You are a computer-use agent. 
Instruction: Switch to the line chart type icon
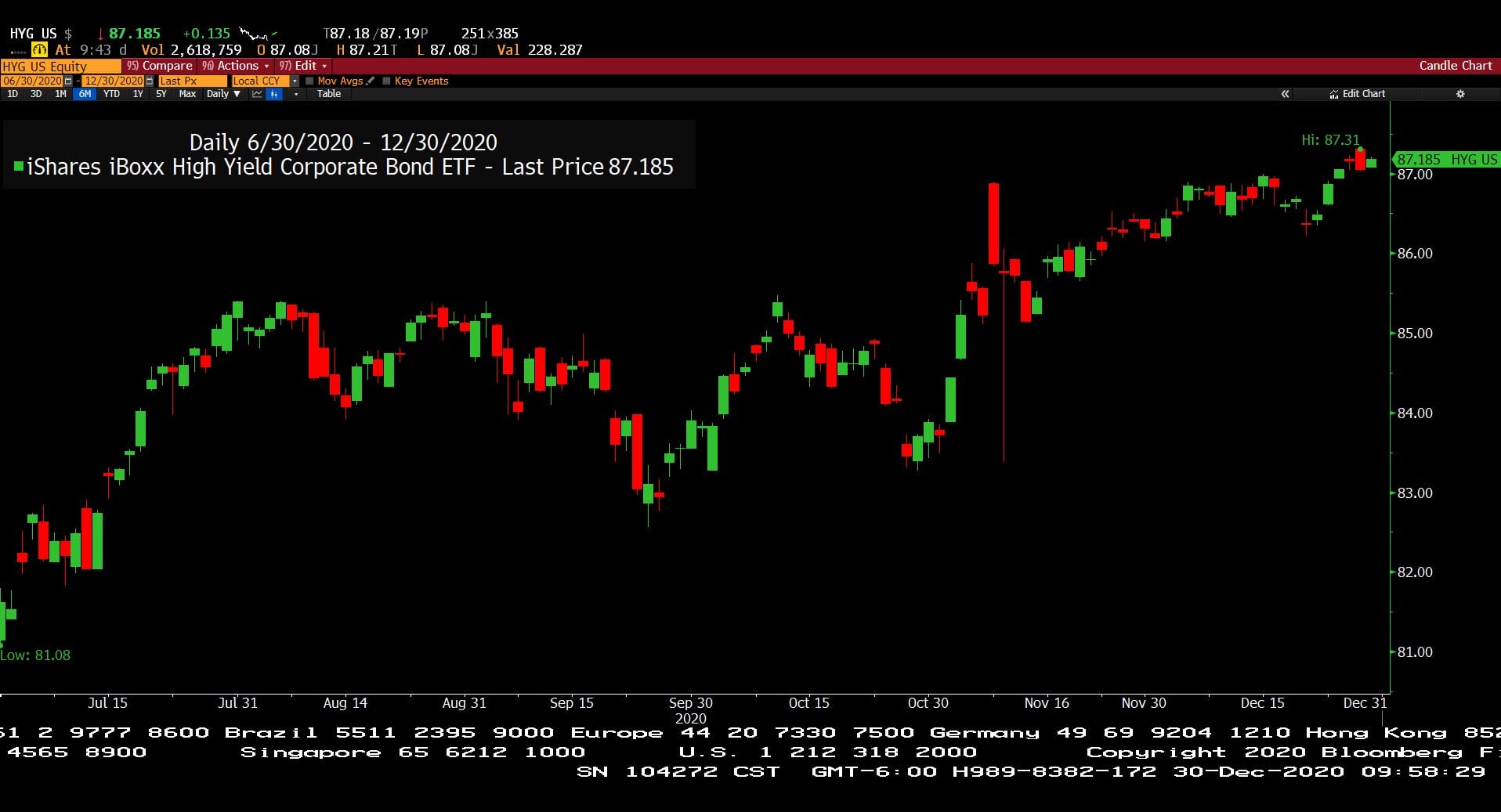[257, 94]
